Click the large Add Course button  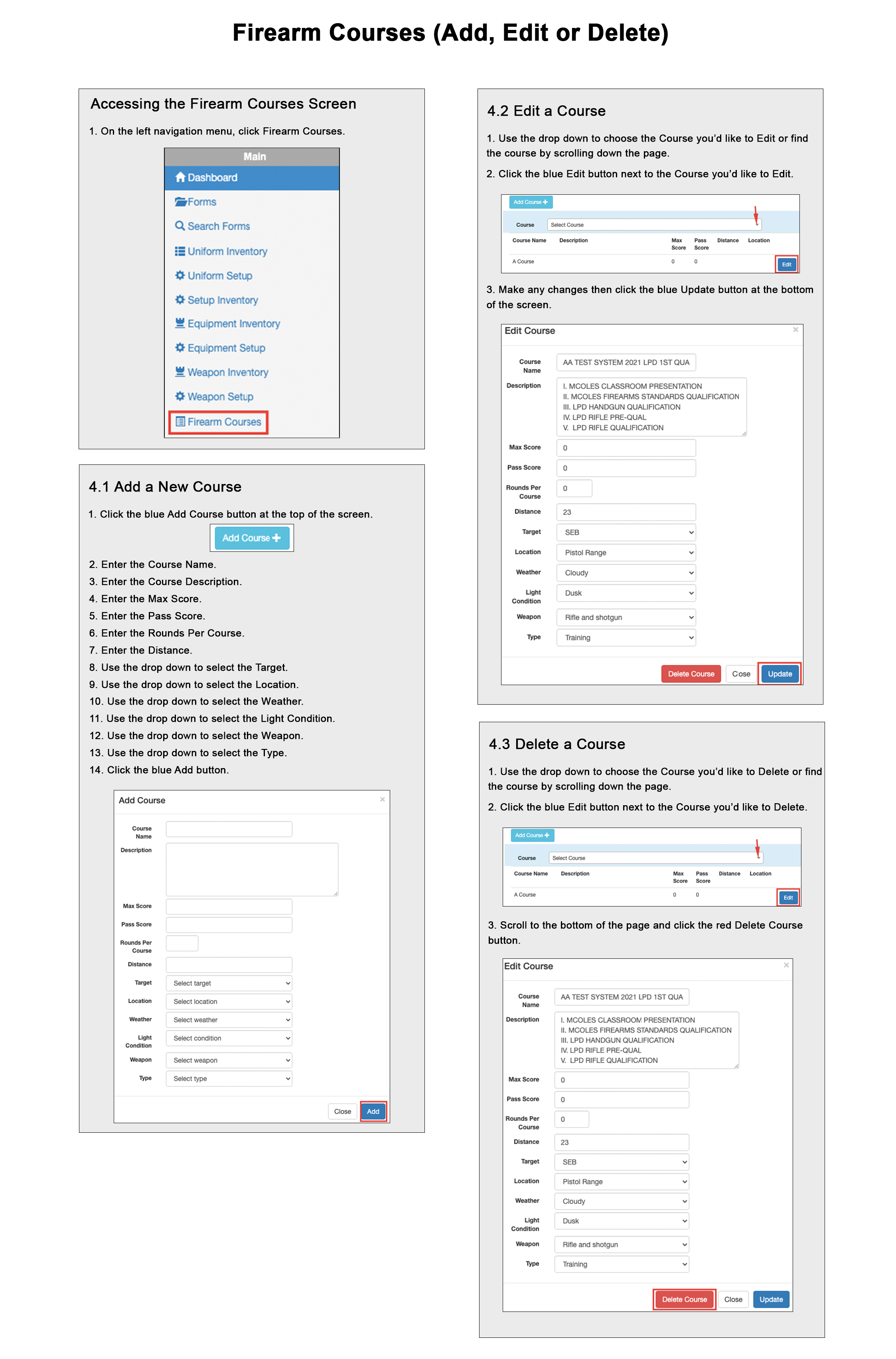coord(251,538)
